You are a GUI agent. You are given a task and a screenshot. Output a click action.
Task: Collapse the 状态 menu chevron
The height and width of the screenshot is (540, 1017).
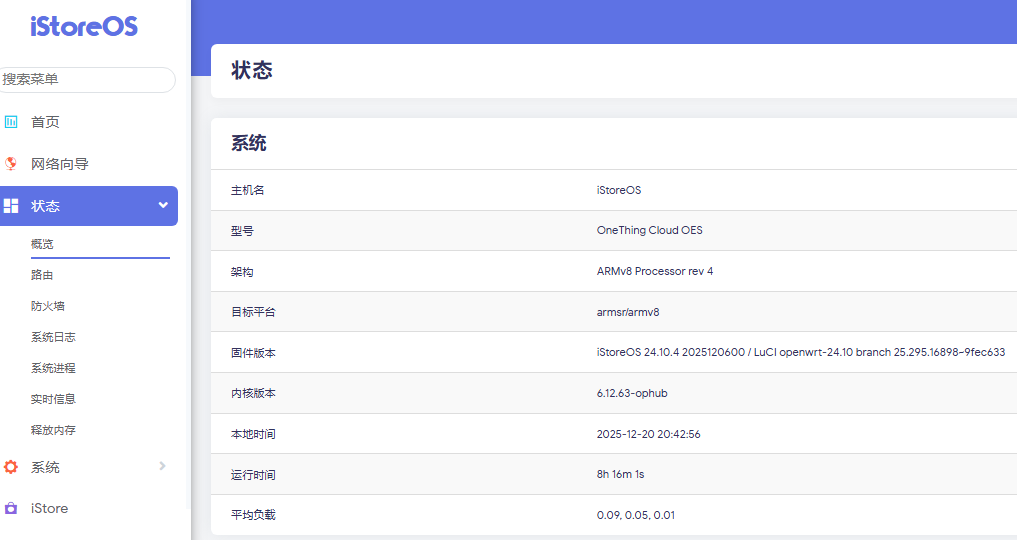pyautogui.click(x=163, y=206)
